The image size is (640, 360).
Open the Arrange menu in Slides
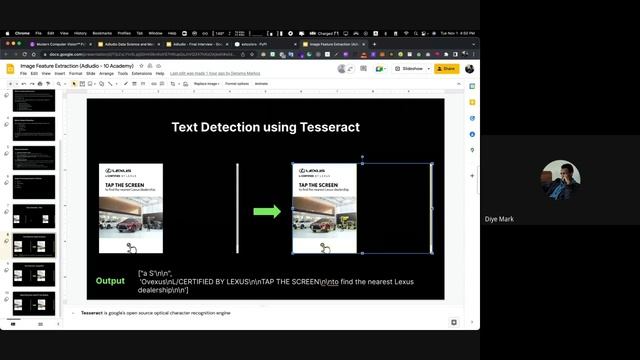[x=107, y=73]
